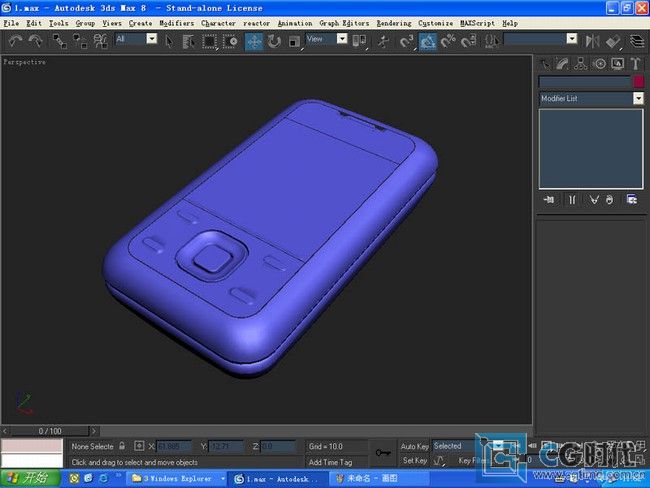Toggle Show End Result button
650x488 pixels.
click(572, 200)
